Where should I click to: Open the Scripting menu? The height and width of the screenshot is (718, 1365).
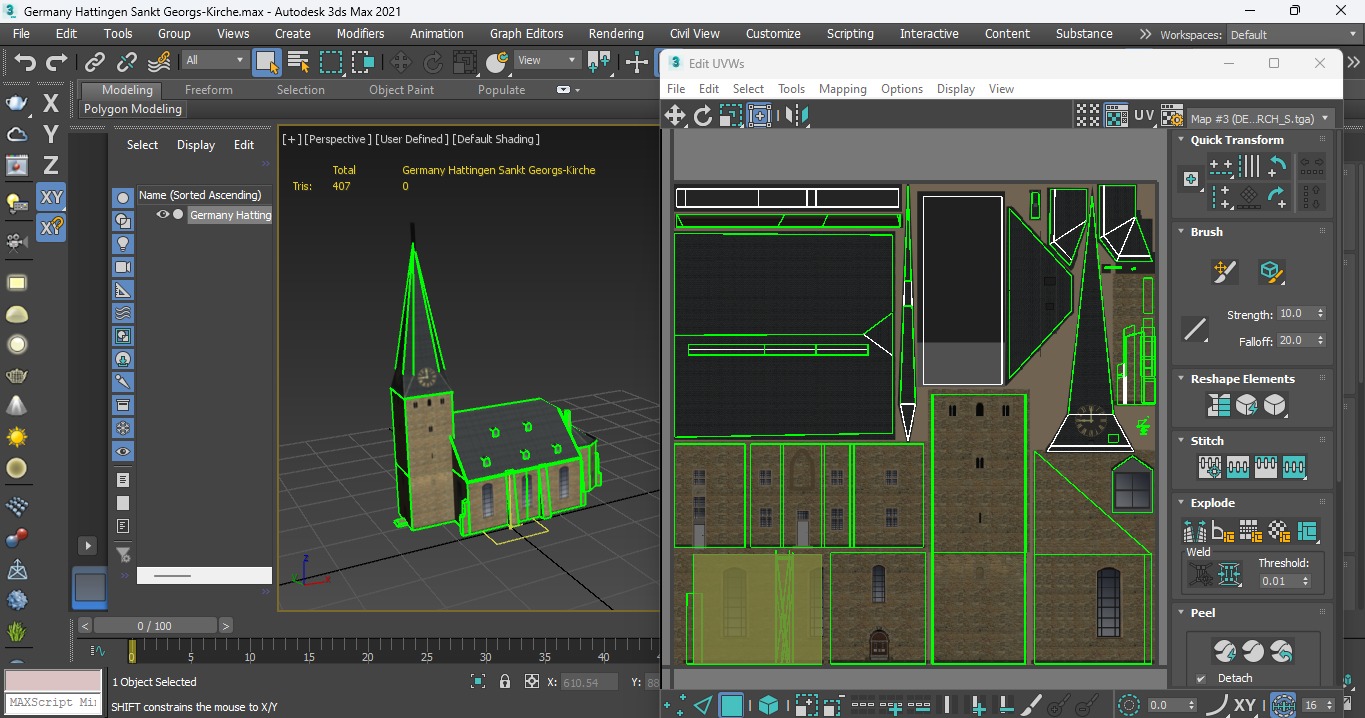(850, 33)
